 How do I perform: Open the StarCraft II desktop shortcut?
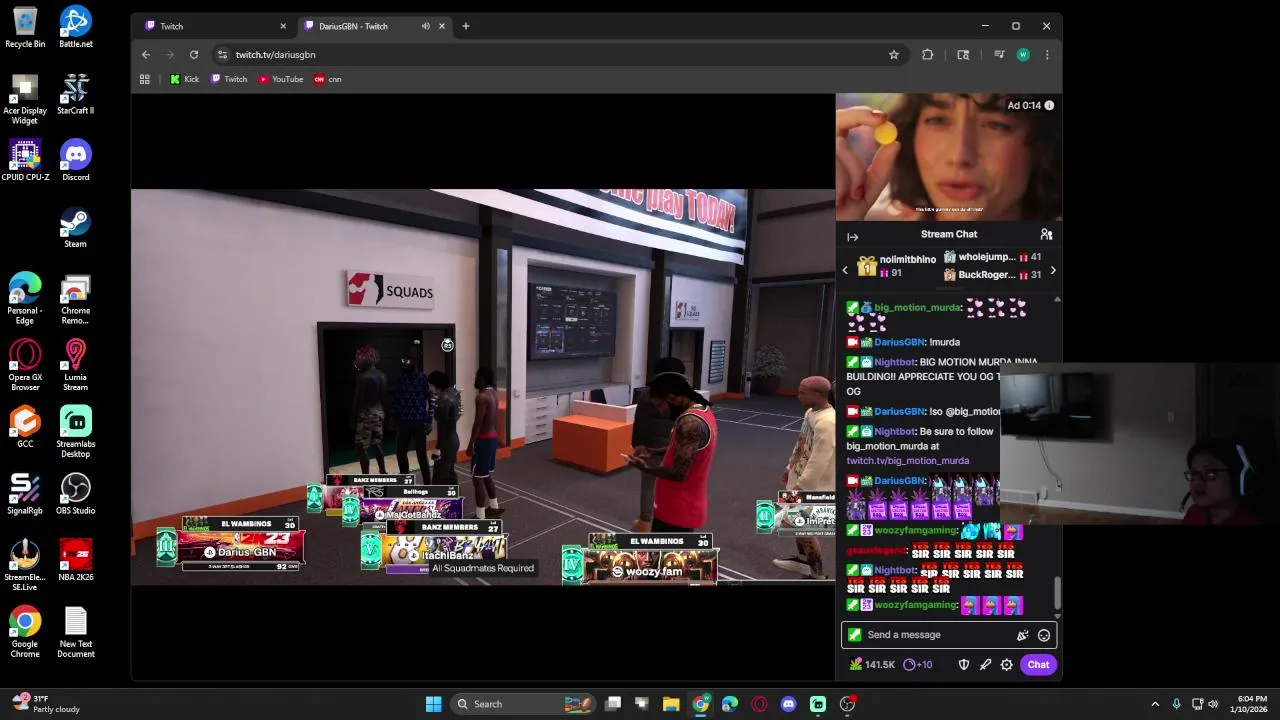pyautogui.click(x=75, y=95)
